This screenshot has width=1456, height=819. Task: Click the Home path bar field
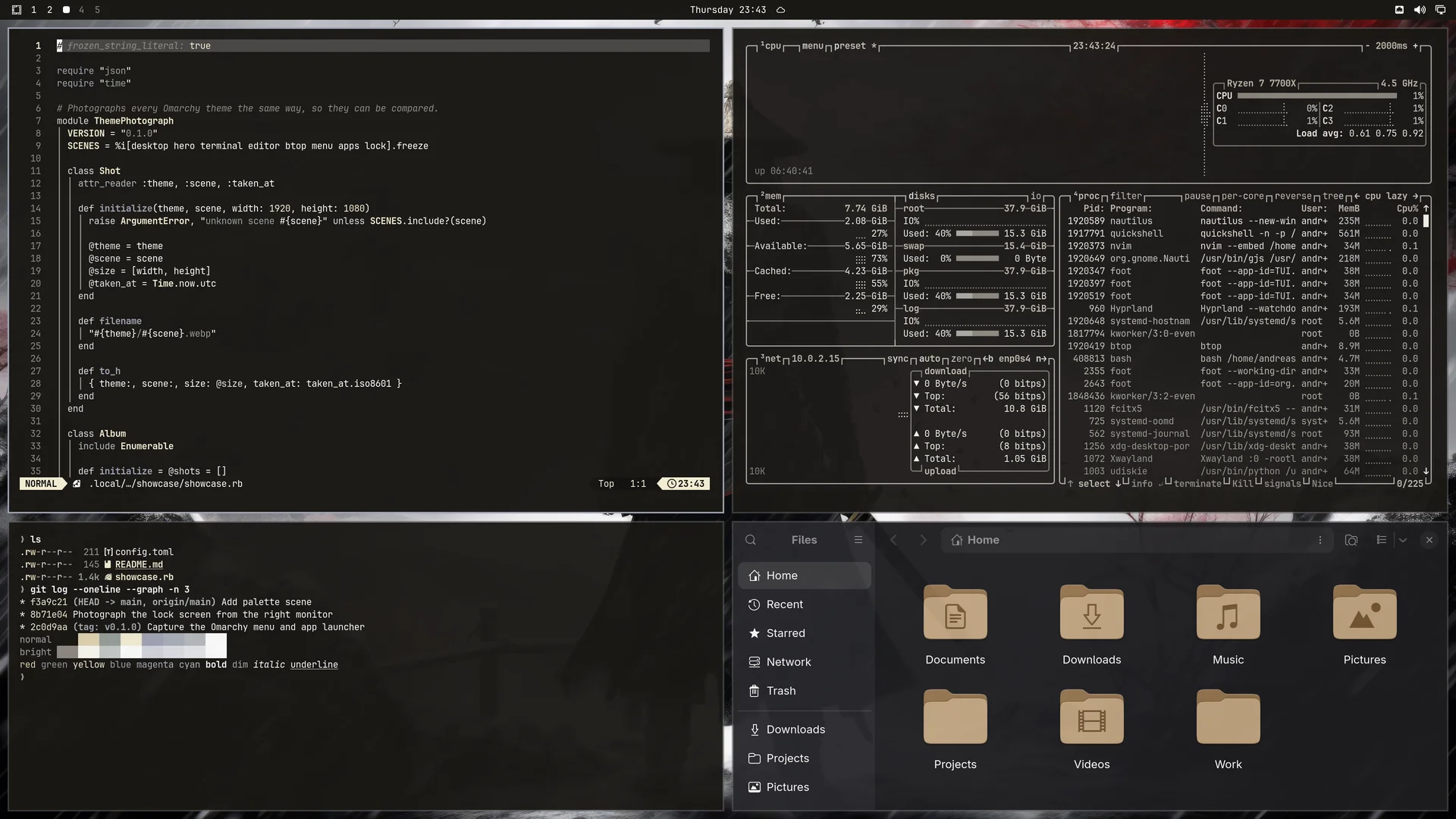click(x=1137, y=540)
